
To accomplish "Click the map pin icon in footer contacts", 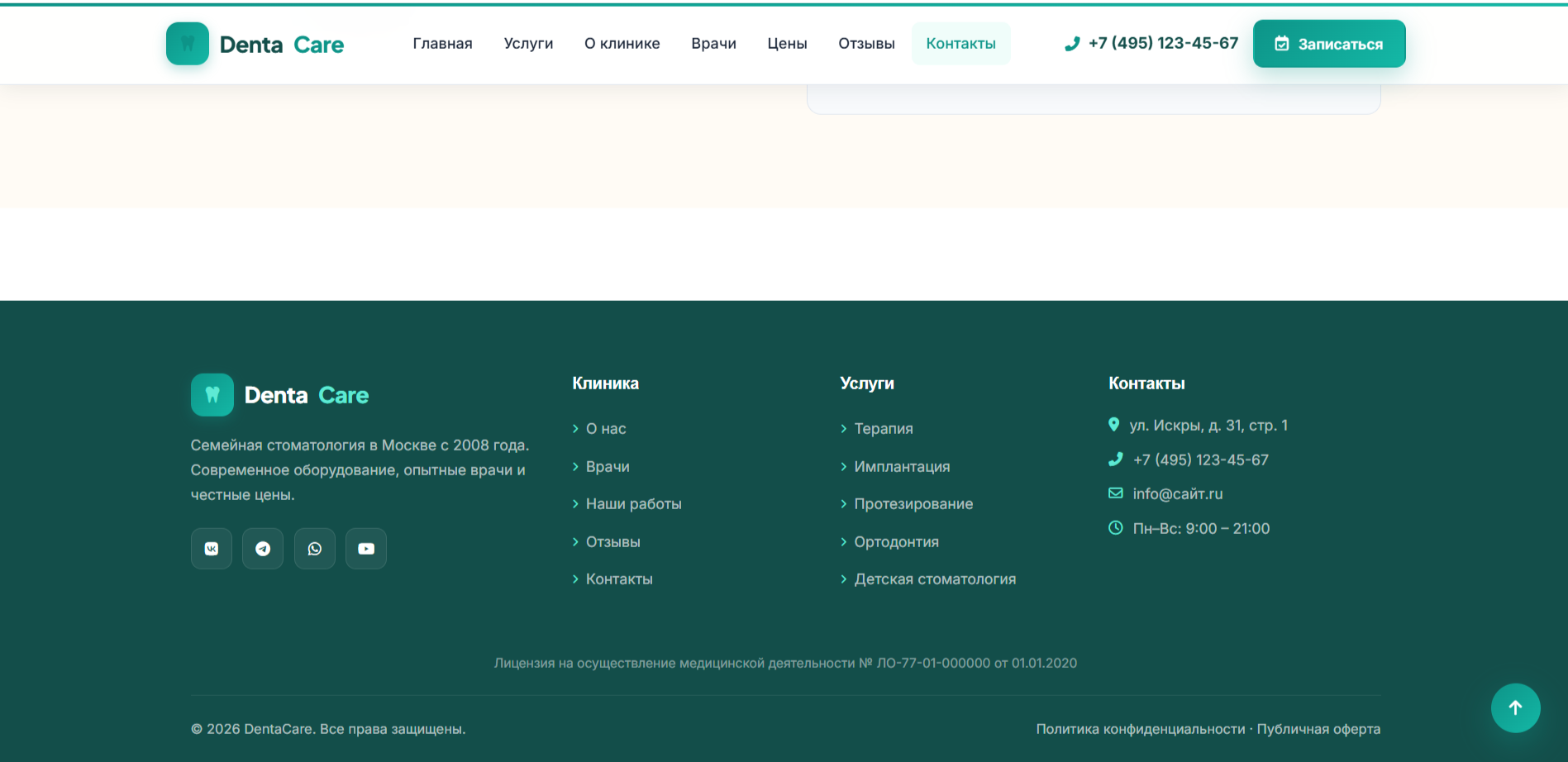I will (1114, 425).
